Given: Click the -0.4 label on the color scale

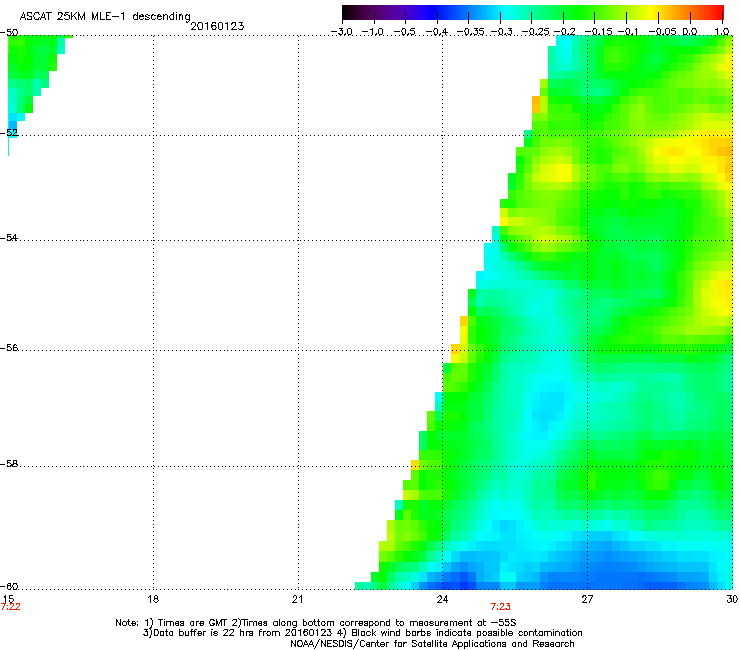Looking at the screenshot, I should (x=437, y=32).
